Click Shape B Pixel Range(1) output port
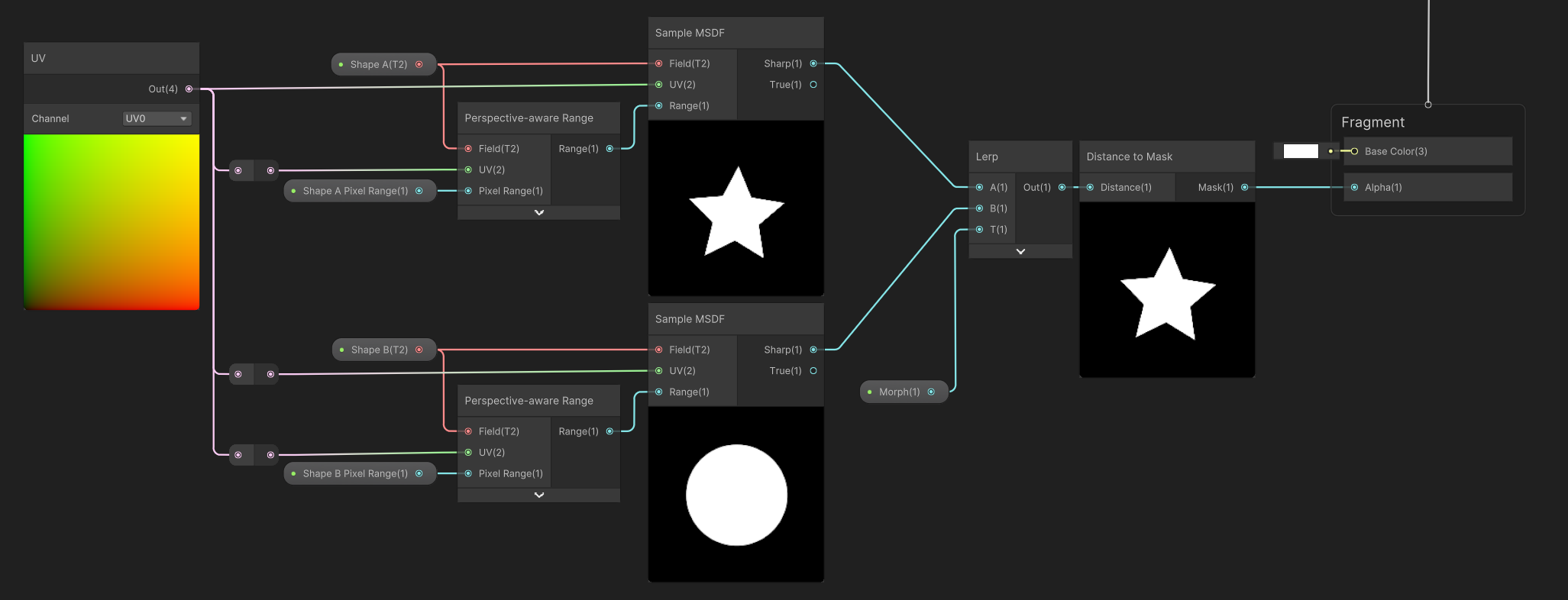 (x=419, y=473)
